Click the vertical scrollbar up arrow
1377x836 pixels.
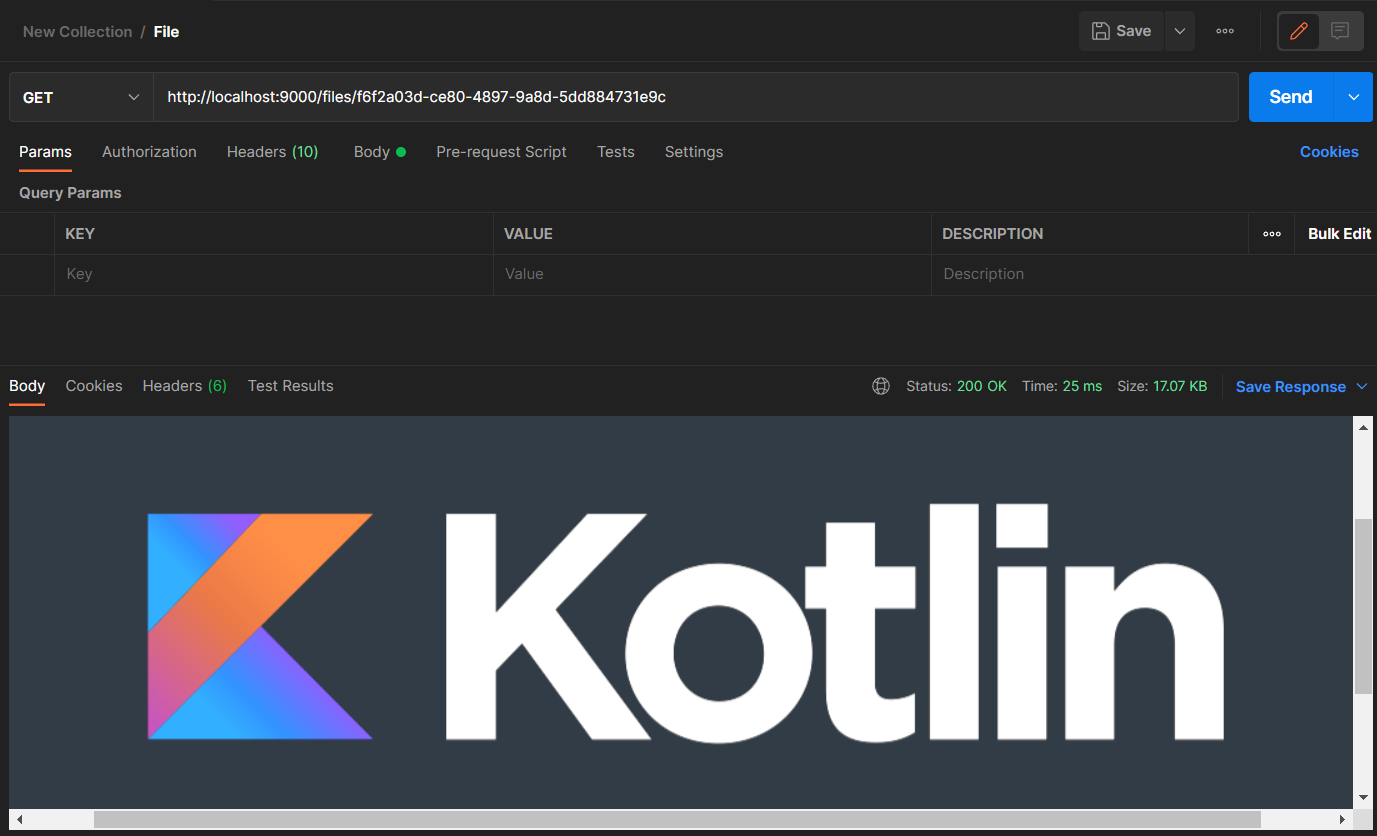click(x=1363, y=427)
